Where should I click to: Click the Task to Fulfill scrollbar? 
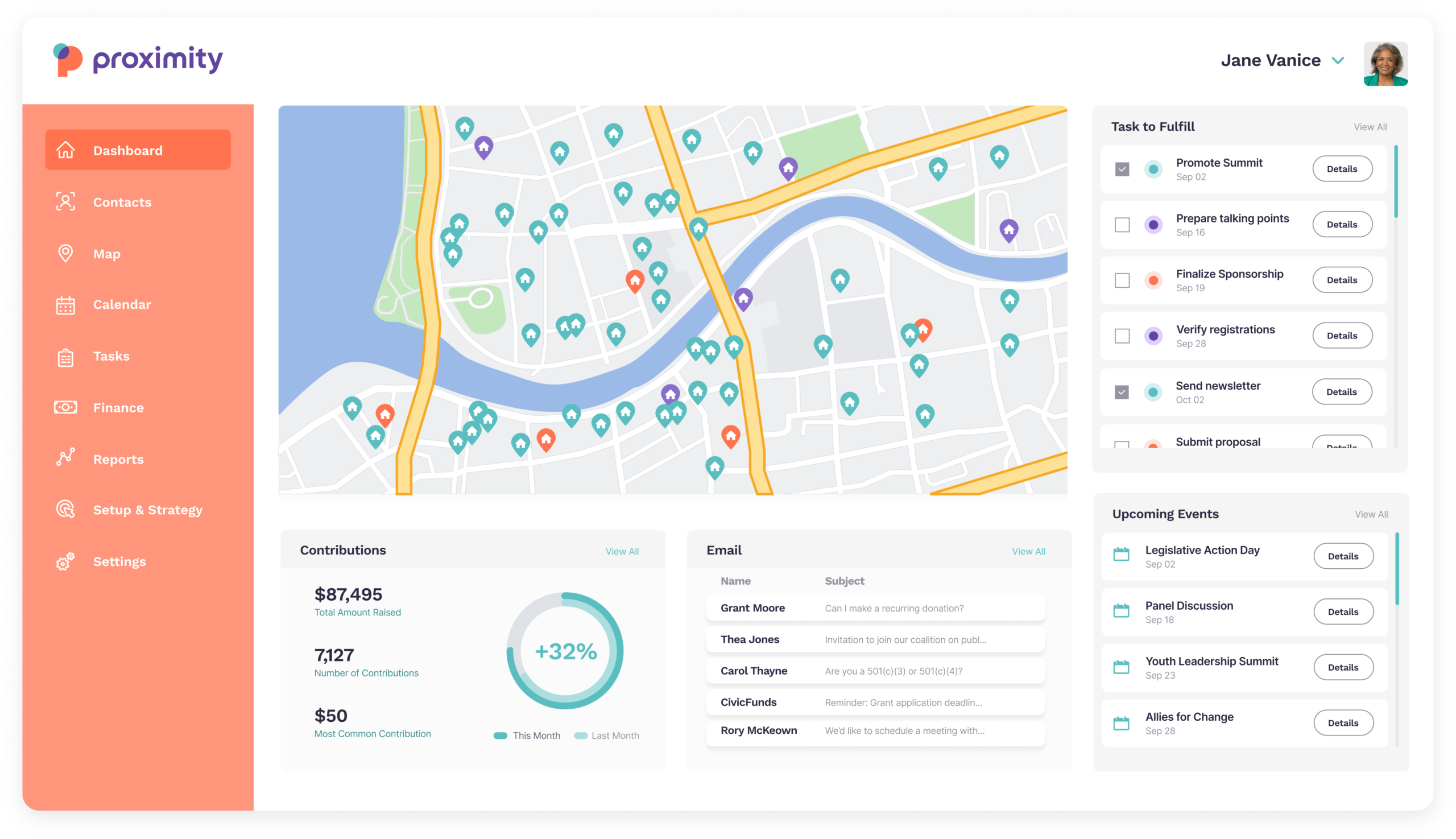click(x=1396, y=182)
